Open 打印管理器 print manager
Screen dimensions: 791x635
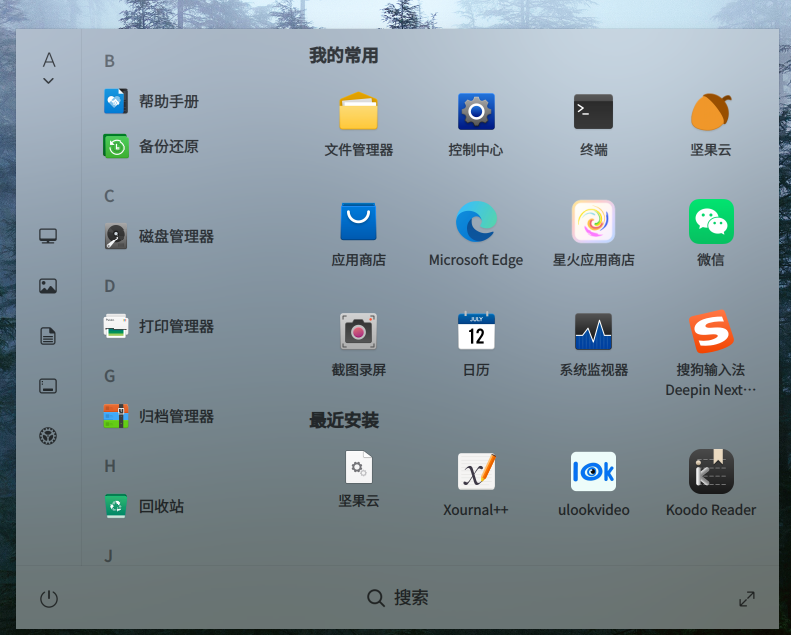tap(159, 326)
